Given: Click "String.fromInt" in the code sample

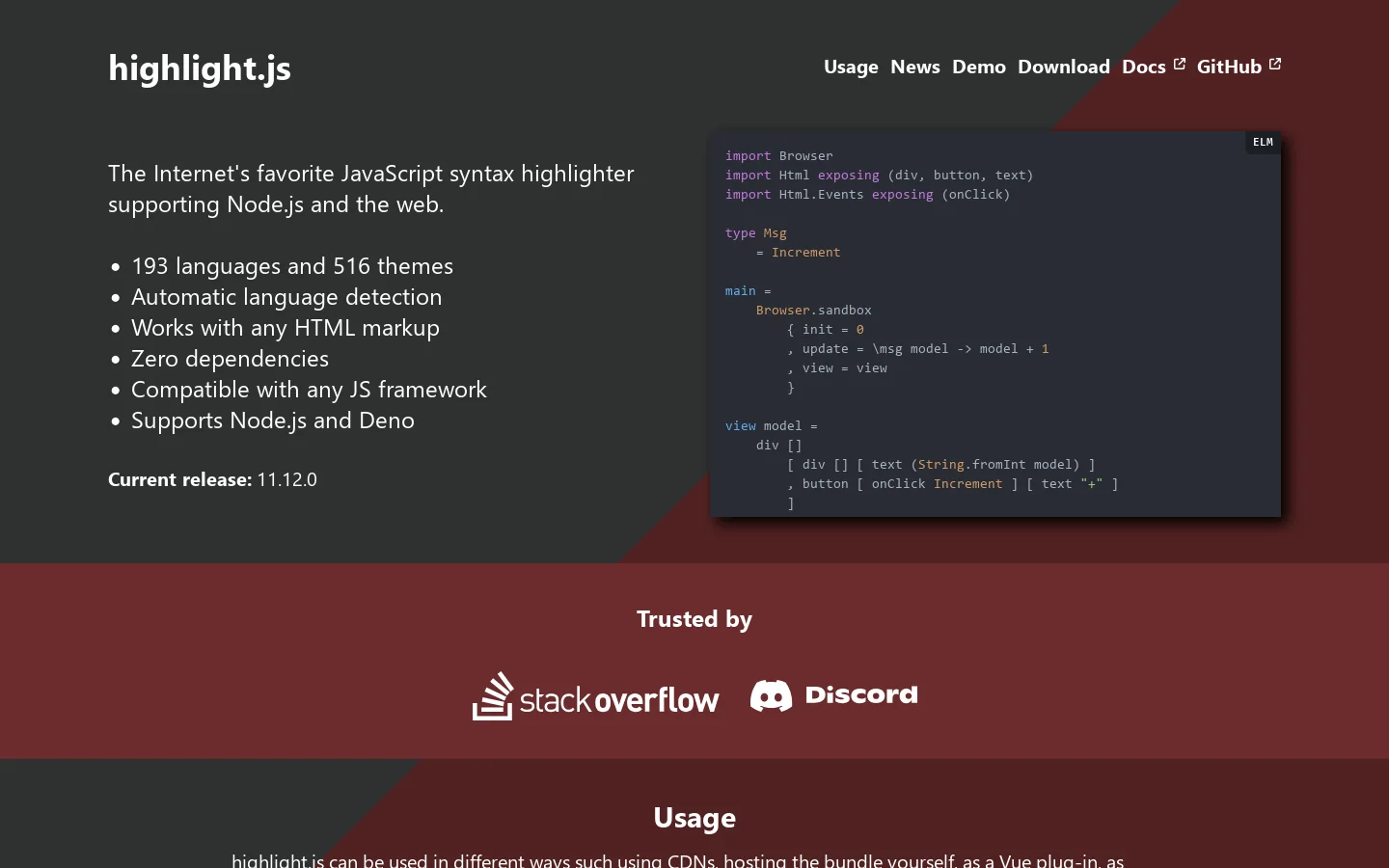Looking at the screenshot, I should click(972, 464).
